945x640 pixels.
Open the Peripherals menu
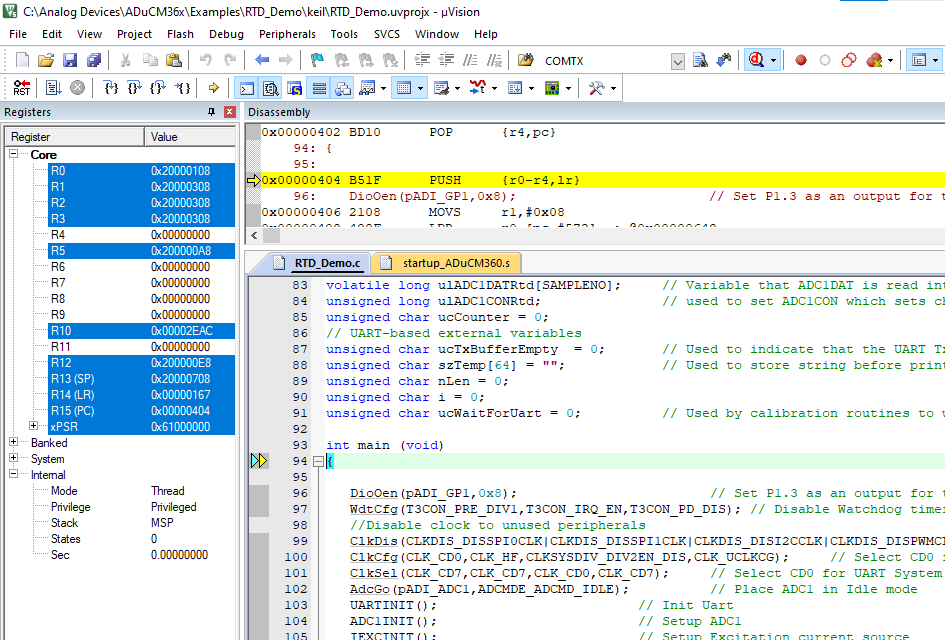(x=287, y=34)
